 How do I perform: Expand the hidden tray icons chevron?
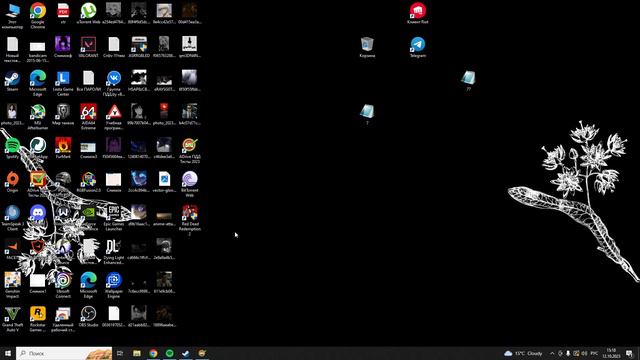552,353
